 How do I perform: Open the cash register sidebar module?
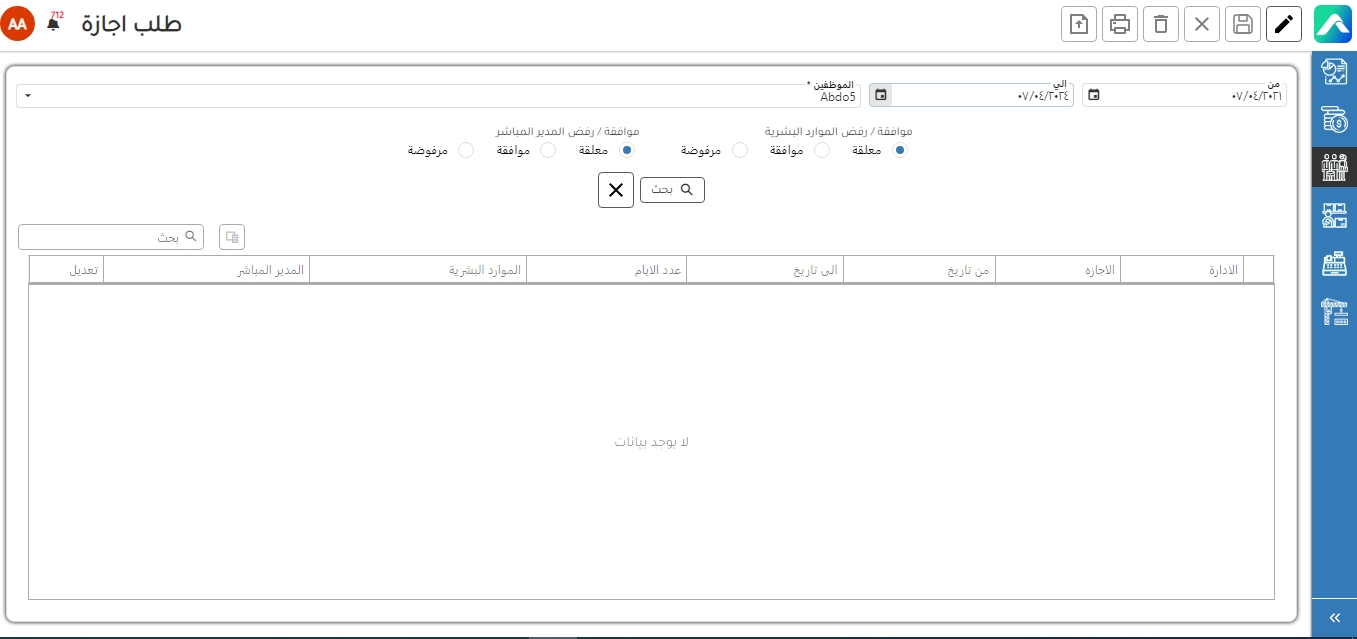pos(1334,264)
